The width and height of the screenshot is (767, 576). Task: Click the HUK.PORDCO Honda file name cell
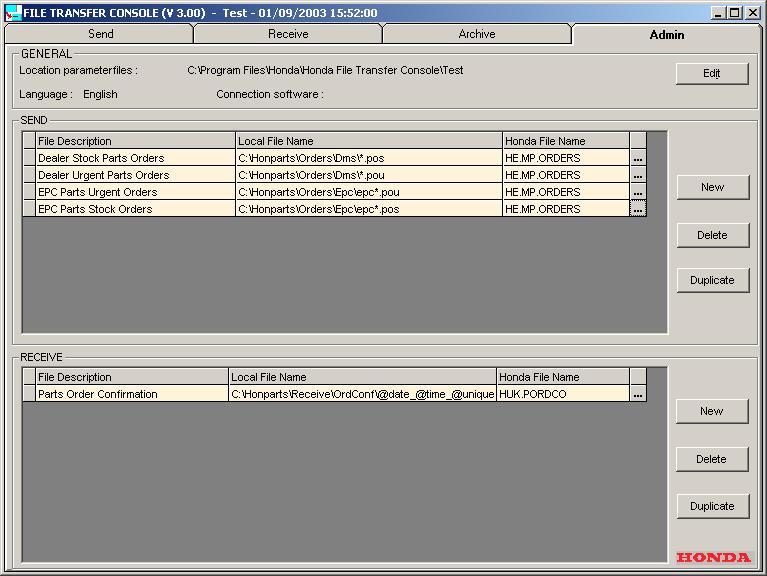pyautogui.click(x=563, y=394)
